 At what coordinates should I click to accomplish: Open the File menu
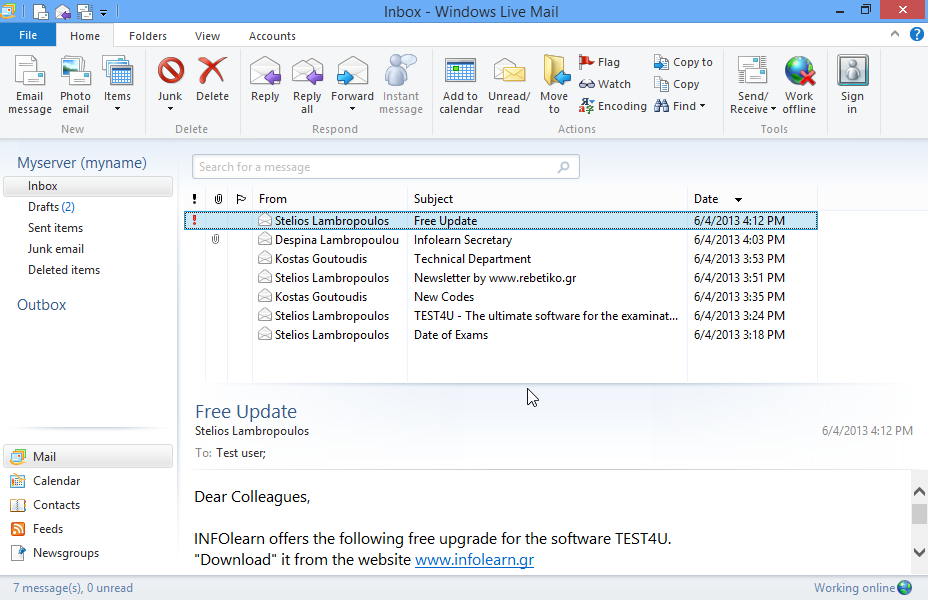tap(28, 35)
